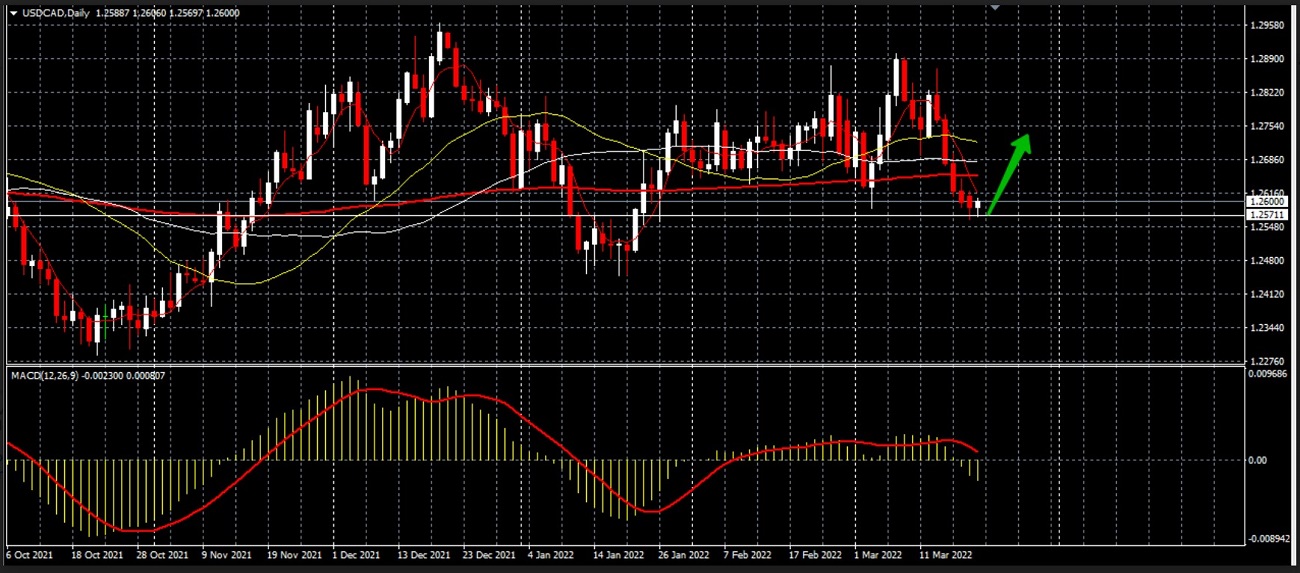Click the 11 Mar 2022 date label
The height and width of the screenshot is (573, 1300).
pyautogui.click(x=945, y=553)
